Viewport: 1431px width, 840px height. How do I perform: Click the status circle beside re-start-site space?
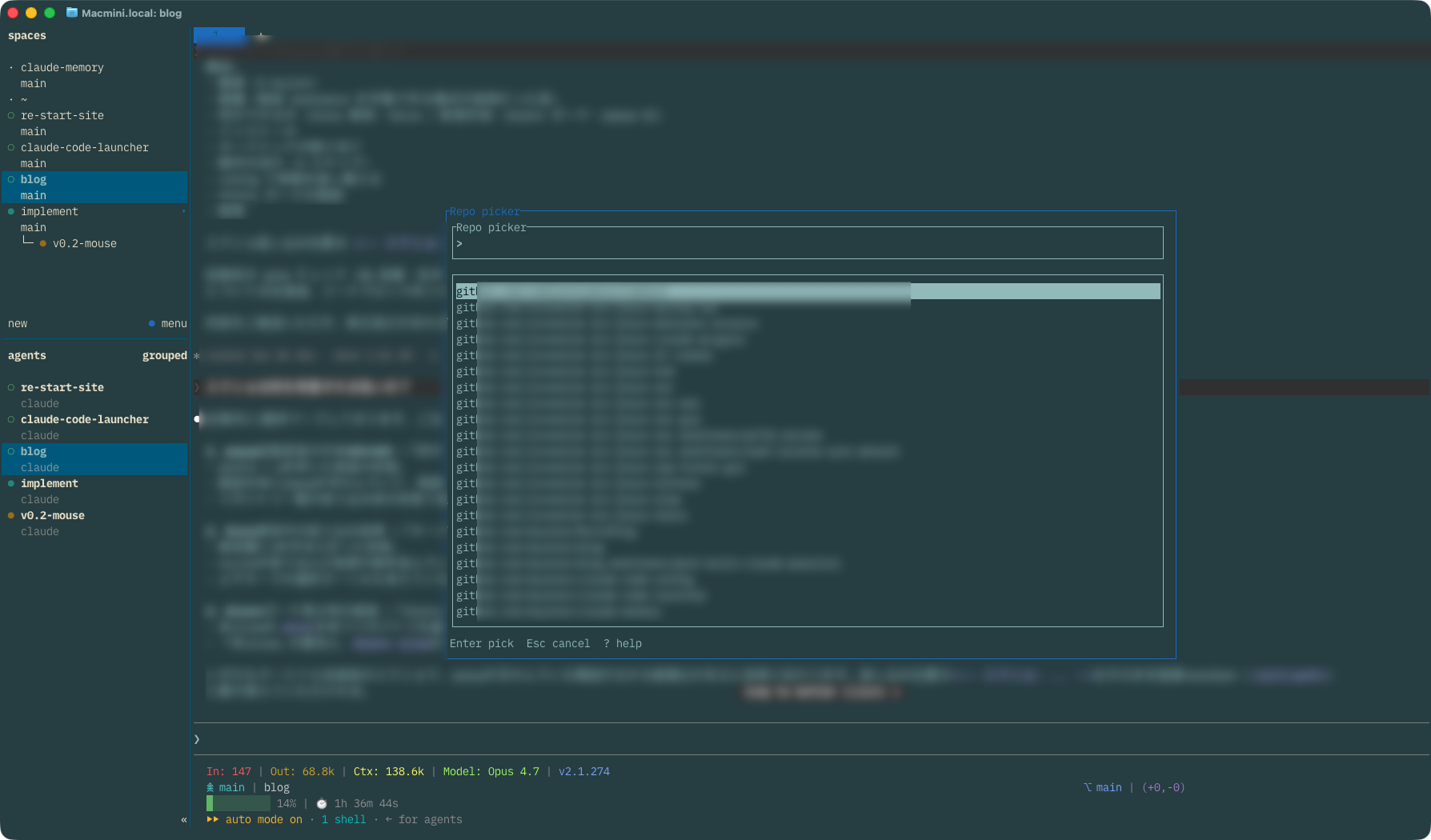click(x=11, y=115)
